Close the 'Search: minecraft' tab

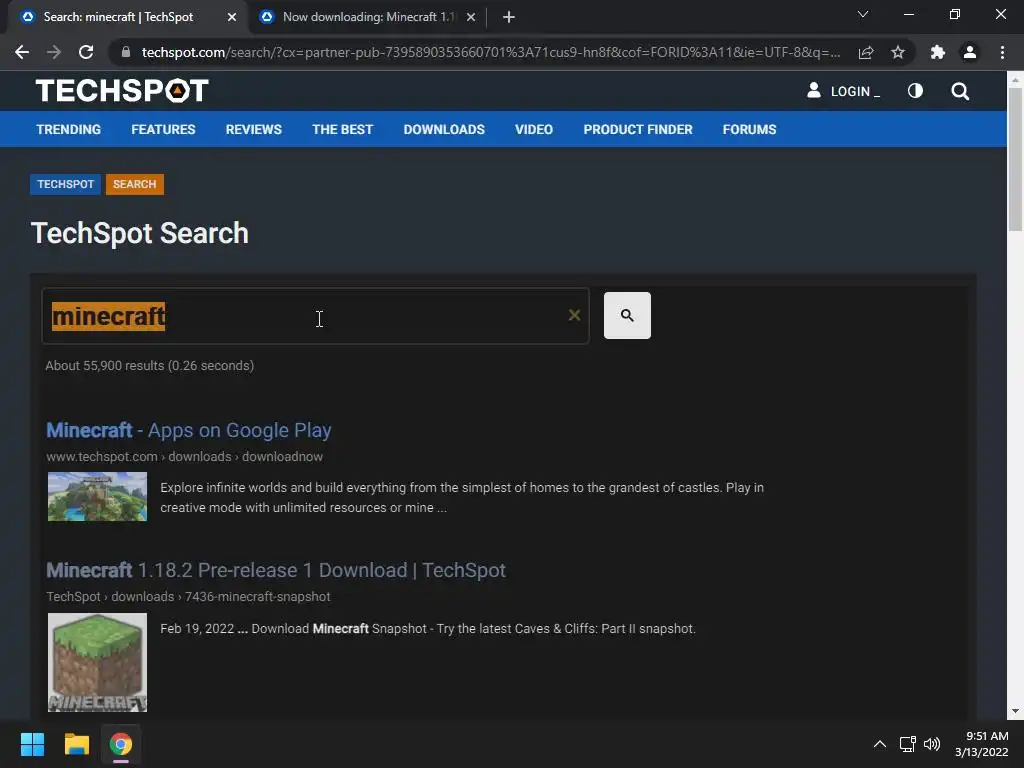pos(232,18)
